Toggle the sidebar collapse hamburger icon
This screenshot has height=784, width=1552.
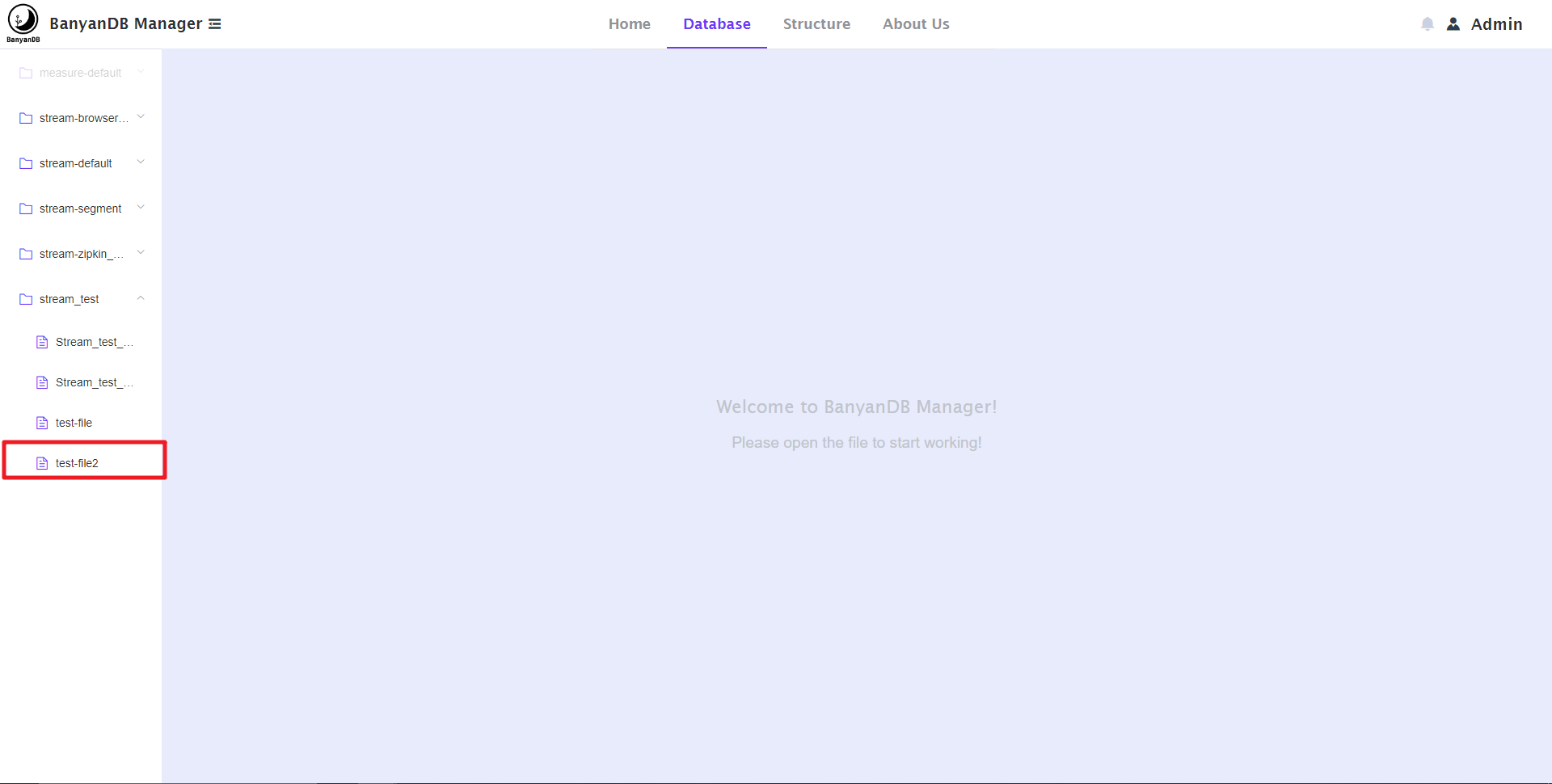[215, 24]
